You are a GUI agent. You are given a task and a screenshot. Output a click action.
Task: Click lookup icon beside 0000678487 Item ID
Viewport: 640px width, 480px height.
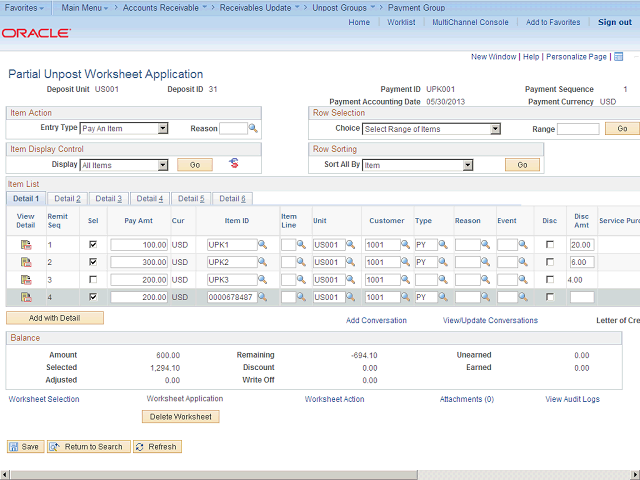tap(262, 298)
